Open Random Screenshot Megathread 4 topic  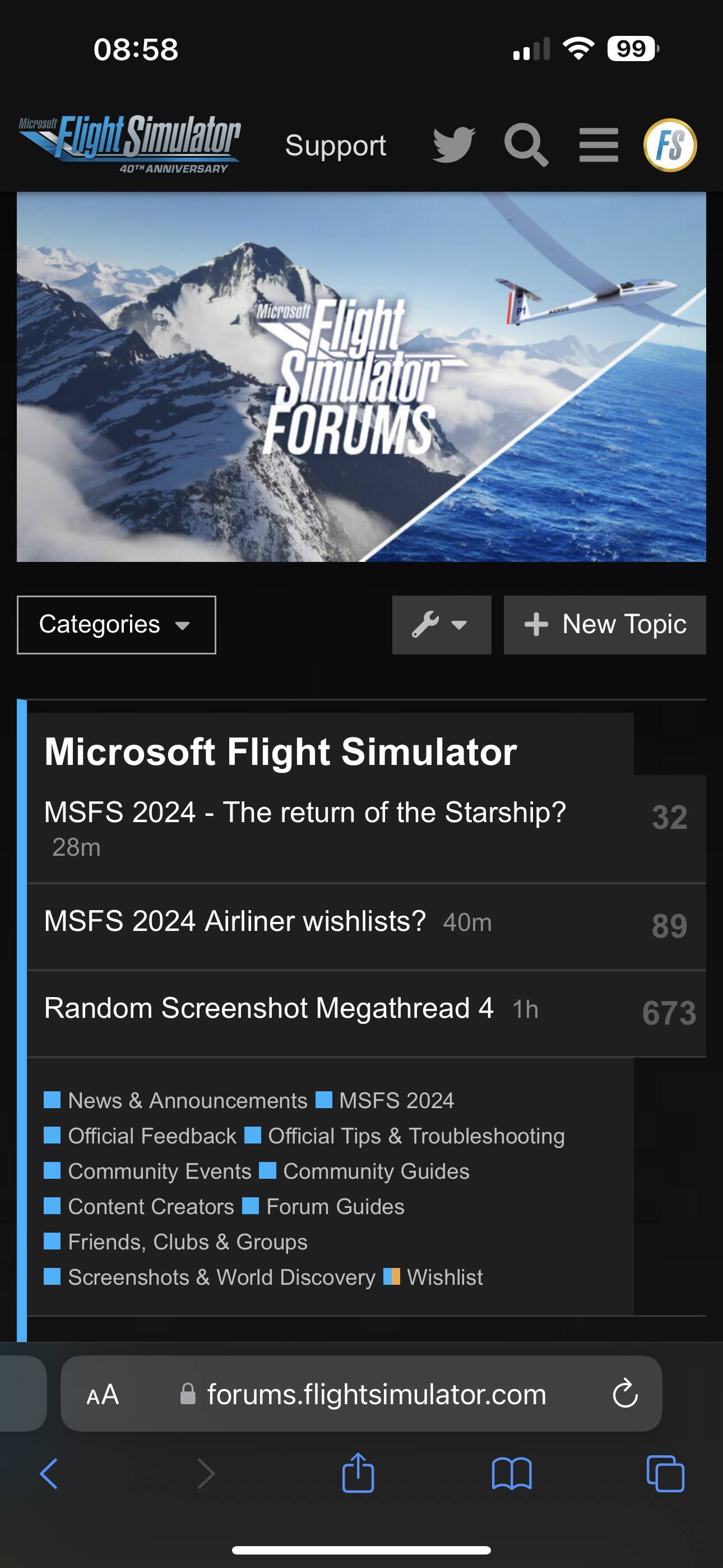(268, 1008)
